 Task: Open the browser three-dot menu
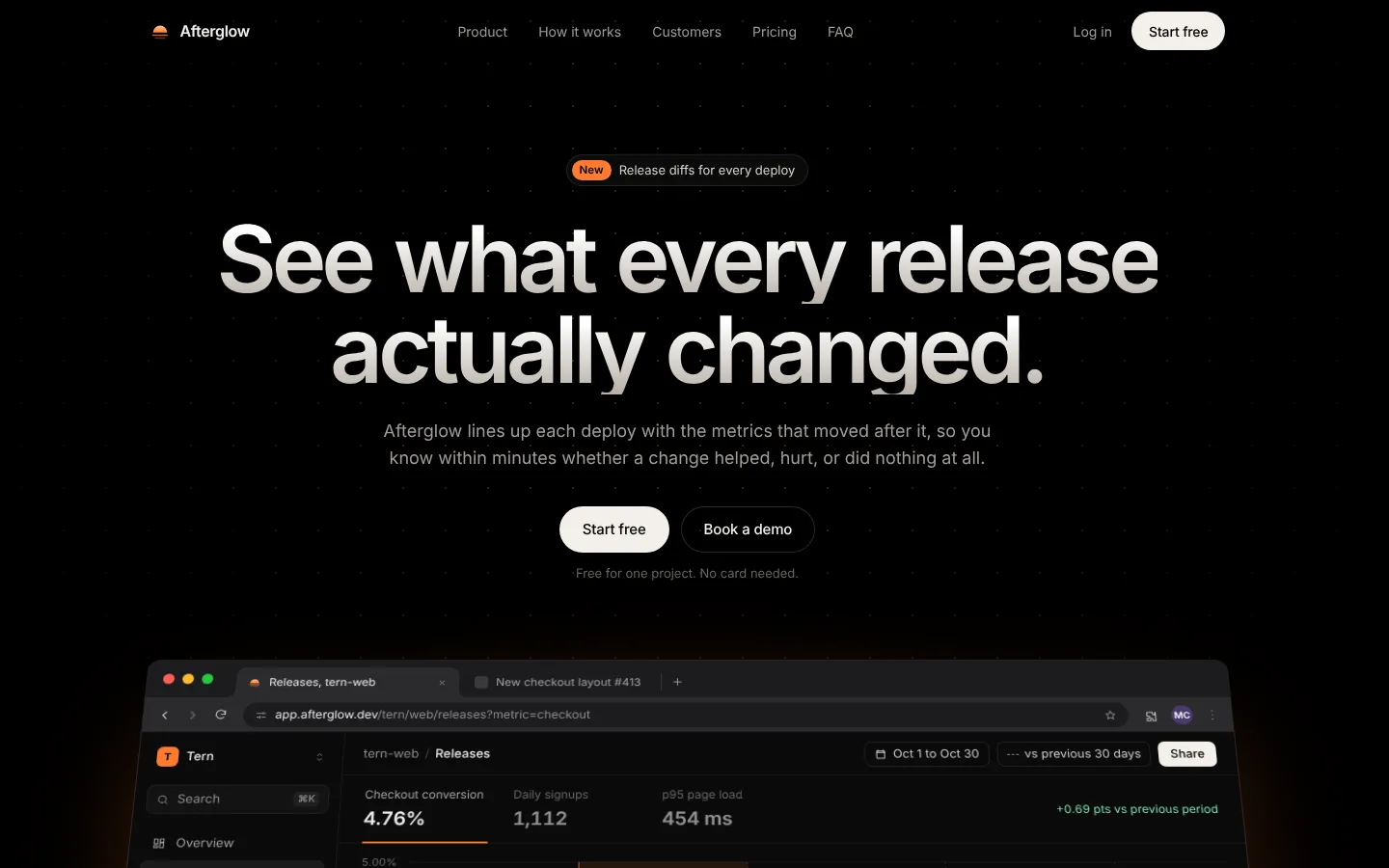pos(1212,716)
